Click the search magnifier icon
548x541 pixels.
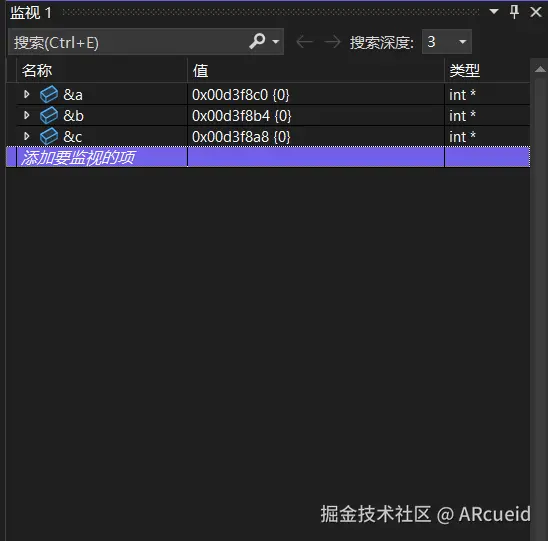[258, 41]
